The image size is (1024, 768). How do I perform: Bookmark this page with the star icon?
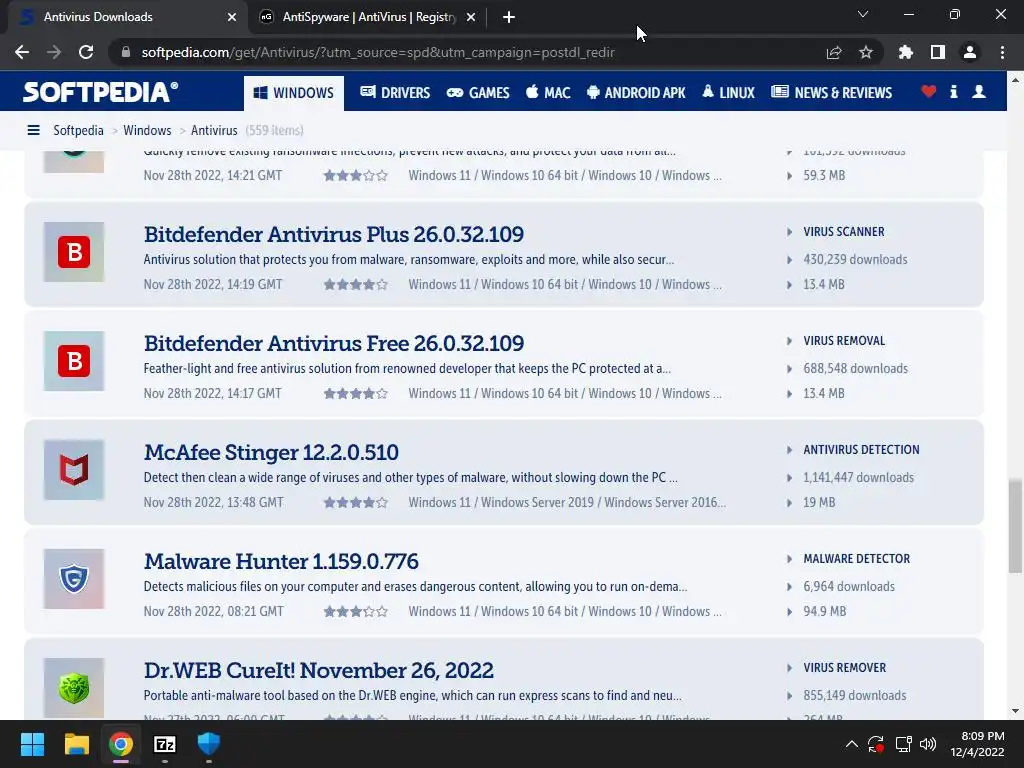click(x=866, y=52)
